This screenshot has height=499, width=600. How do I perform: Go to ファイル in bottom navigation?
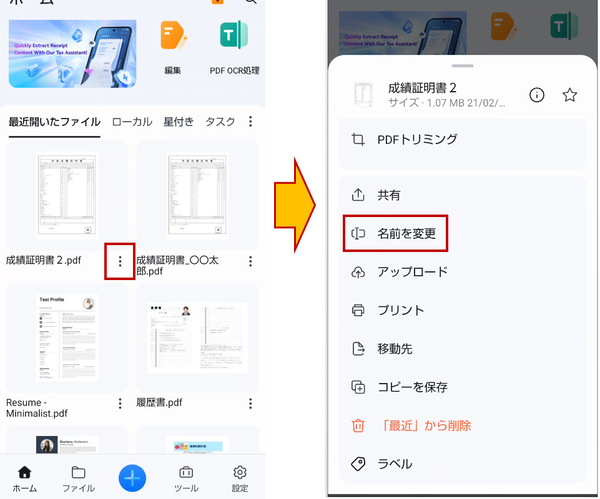pos(78,479)
